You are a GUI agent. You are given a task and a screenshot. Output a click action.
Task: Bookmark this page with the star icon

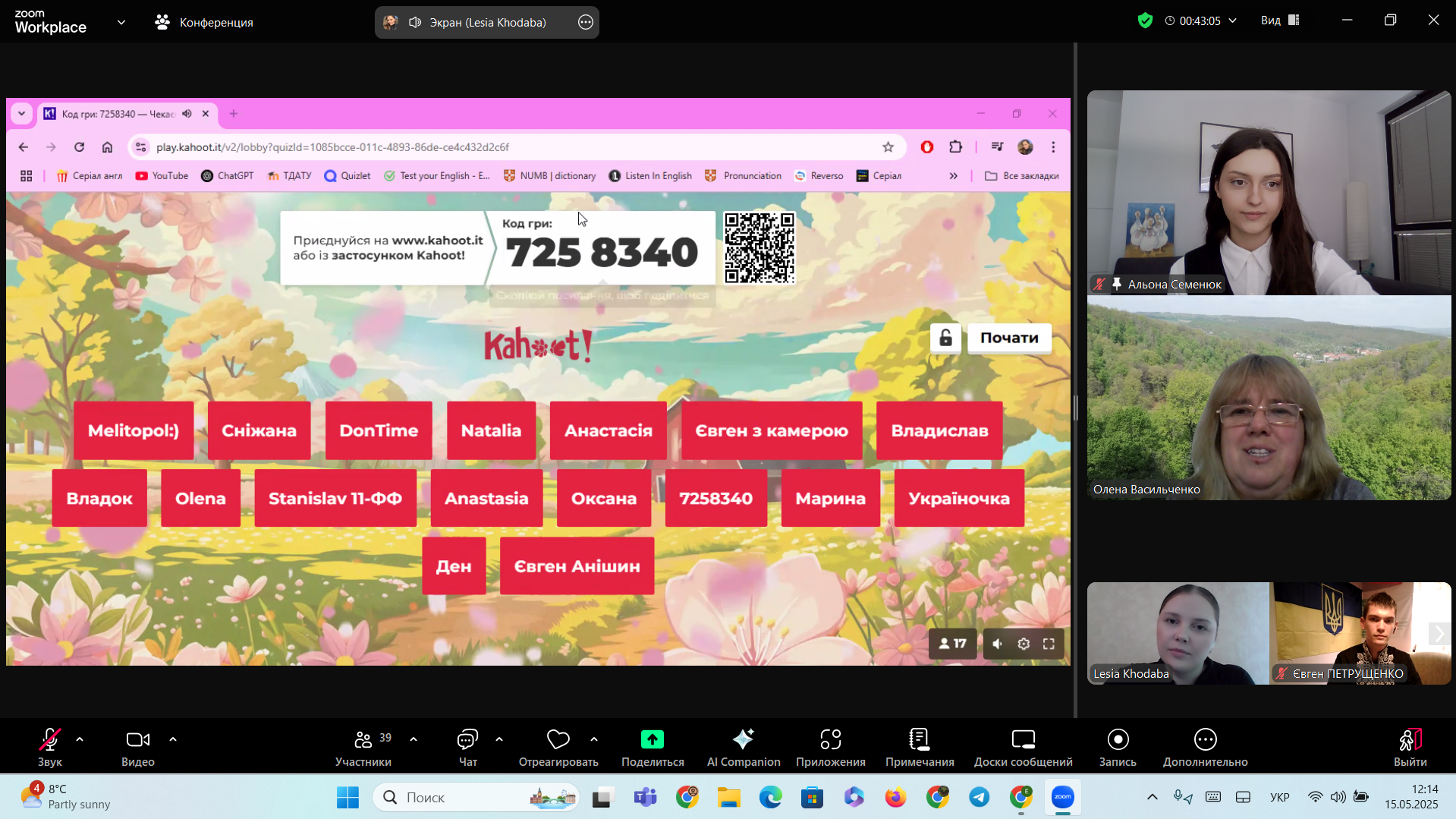[x=888, y=147]
